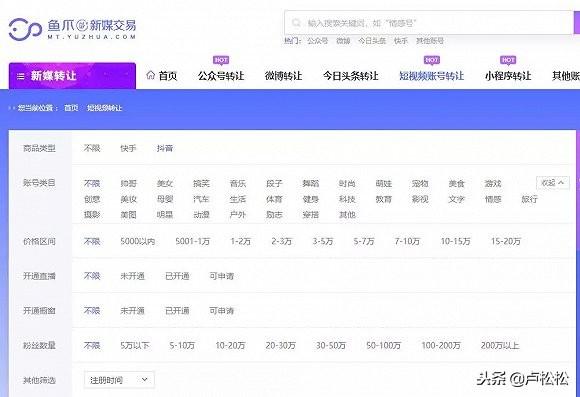This screenshot has height=397, width=580.
Task: Focus the keyword search input field
Action: click(x=428, y=23)
